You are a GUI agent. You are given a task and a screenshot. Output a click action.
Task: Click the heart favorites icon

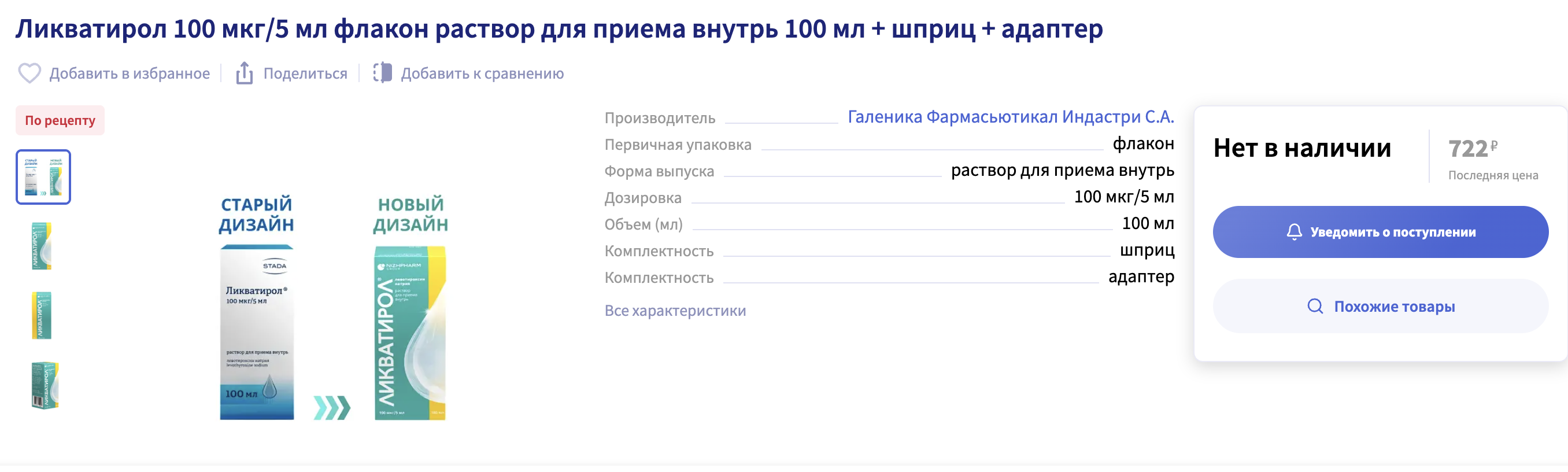(x=29, y=73)
